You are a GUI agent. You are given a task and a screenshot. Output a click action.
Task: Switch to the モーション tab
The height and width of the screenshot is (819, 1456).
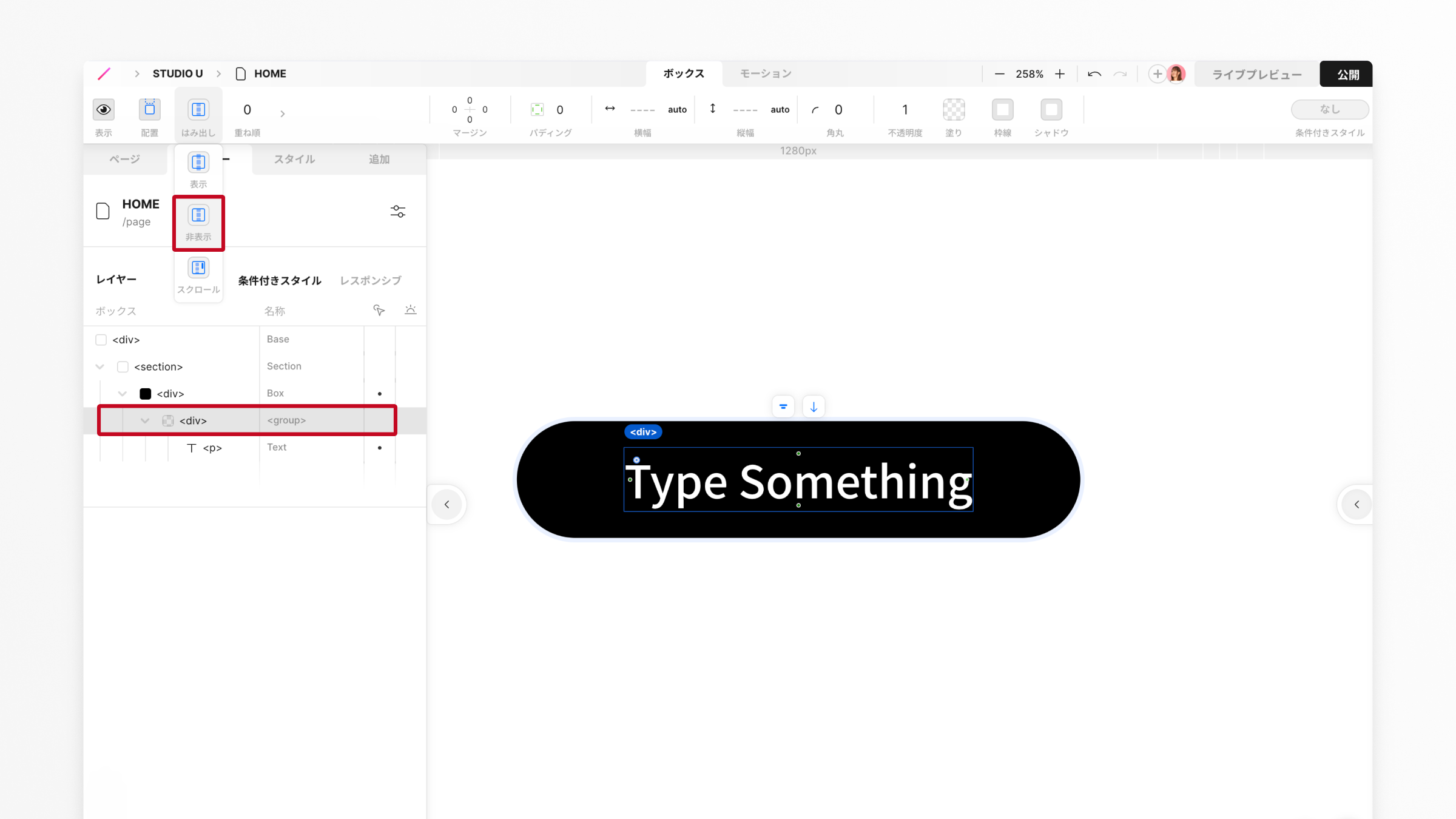766,73
